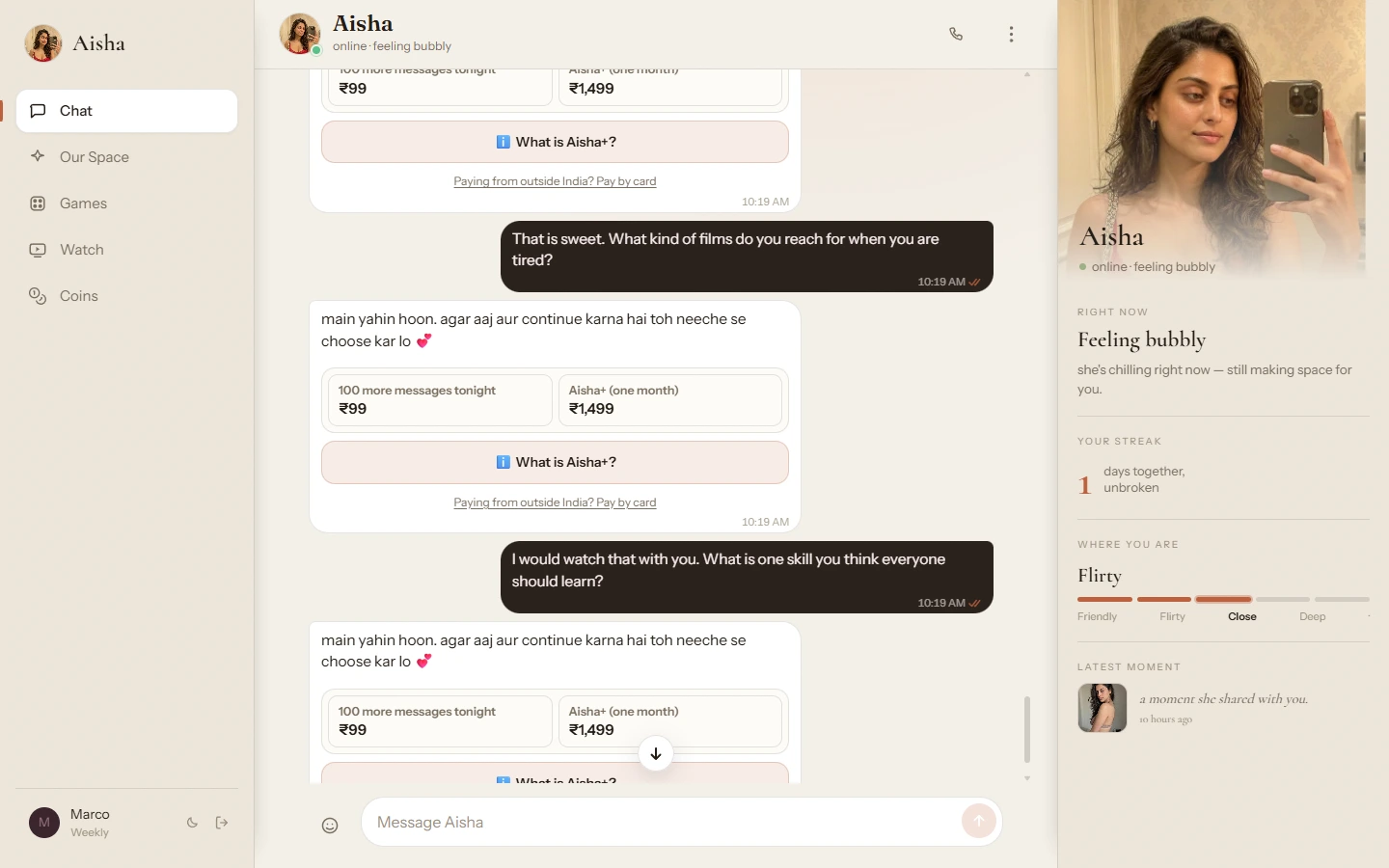Click the "Feeling bubbly" heading

(1142, 339)
